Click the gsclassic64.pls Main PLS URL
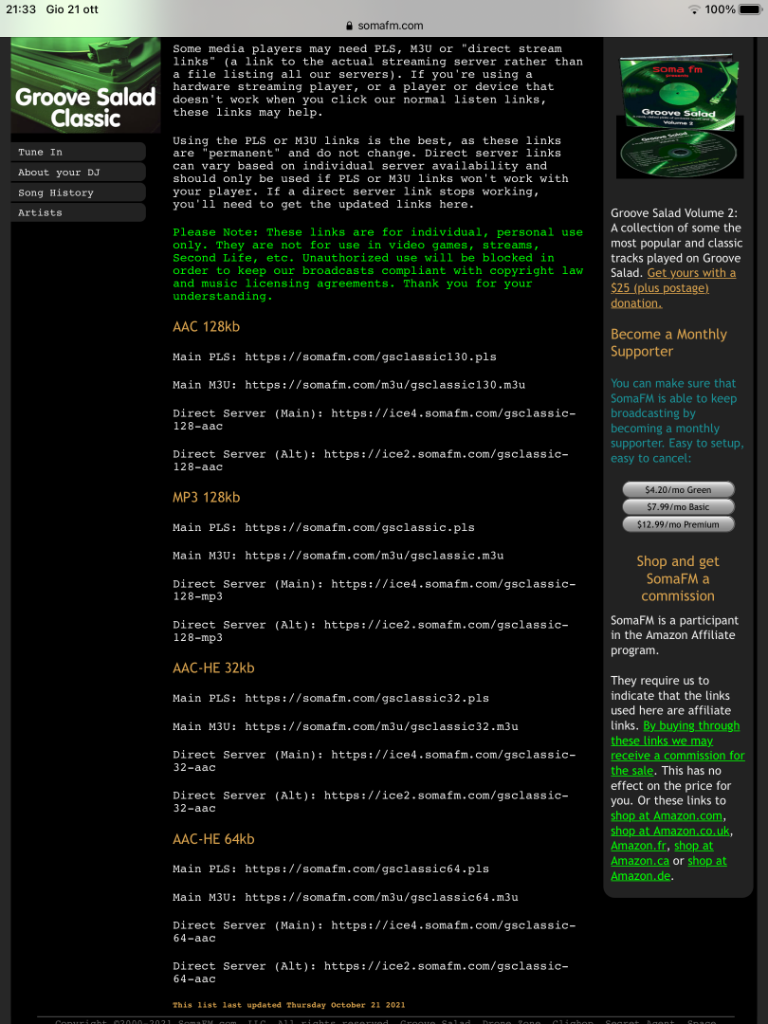The width and height of the screenshot is (768, 1024). 367,869
